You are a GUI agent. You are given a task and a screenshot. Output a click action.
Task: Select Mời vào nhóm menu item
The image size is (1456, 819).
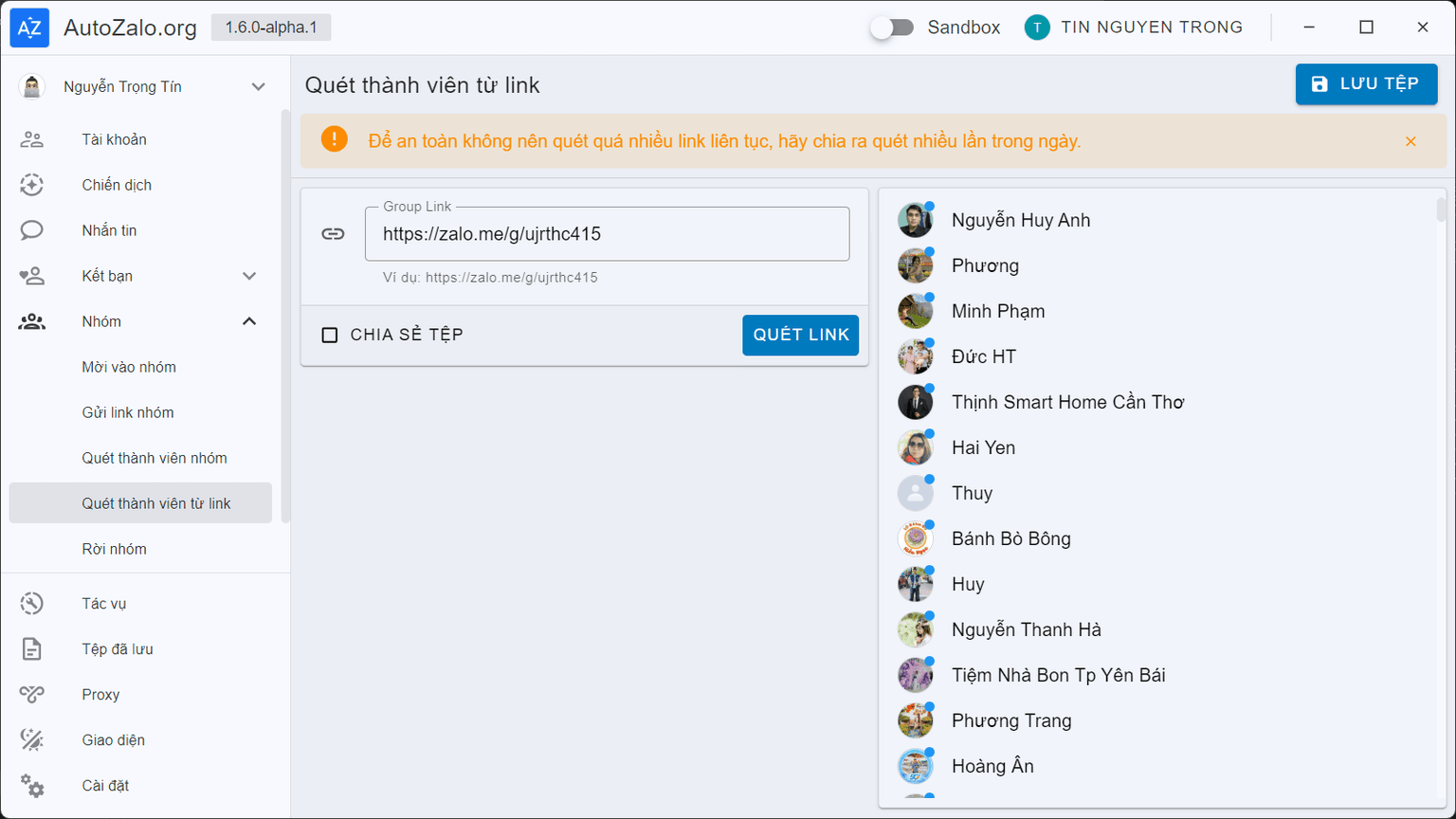tap(129, 367)
